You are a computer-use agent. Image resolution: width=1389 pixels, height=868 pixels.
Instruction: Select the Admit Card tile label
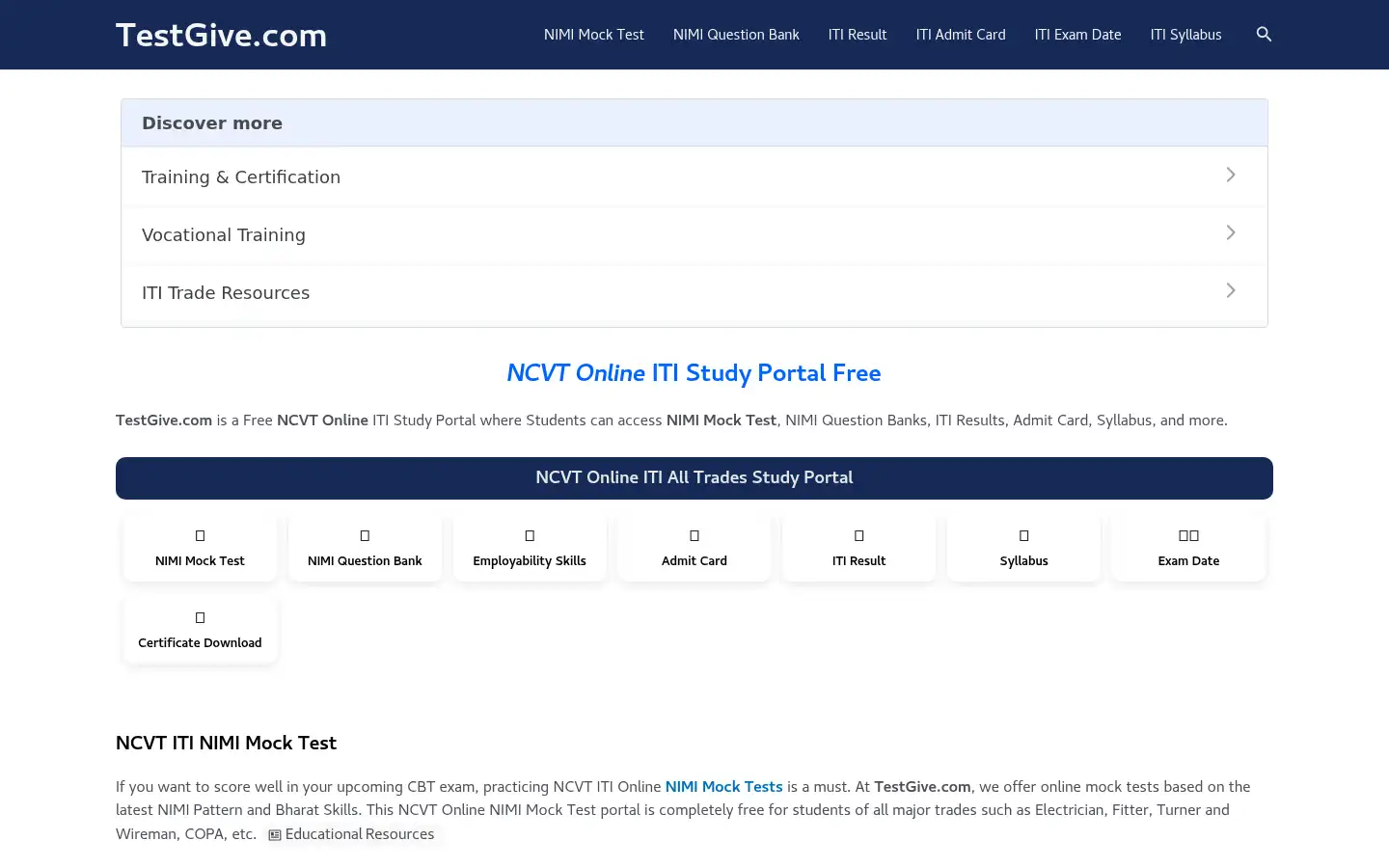tap(694, 561)
